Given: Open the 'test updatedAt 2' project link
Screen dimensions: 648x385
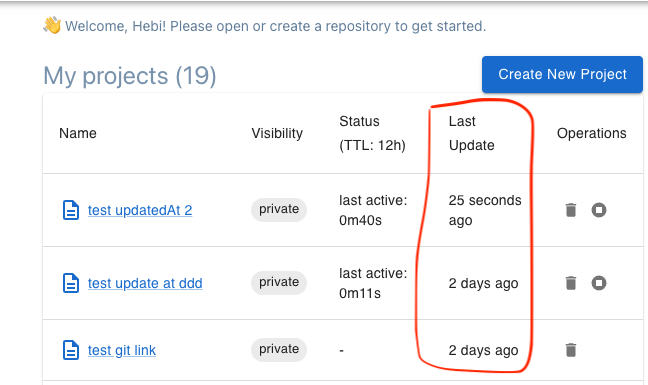Looking at the screenshot, I should tap(140, 210).
